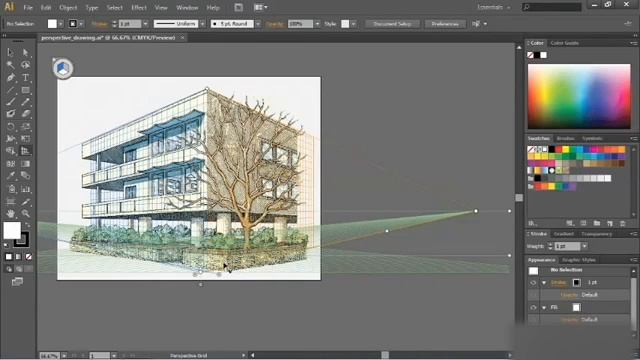Choose the Shape Builder tool
Image resolution: width=640 pixels, height=360 pixels.
click(x=11, y=151)
